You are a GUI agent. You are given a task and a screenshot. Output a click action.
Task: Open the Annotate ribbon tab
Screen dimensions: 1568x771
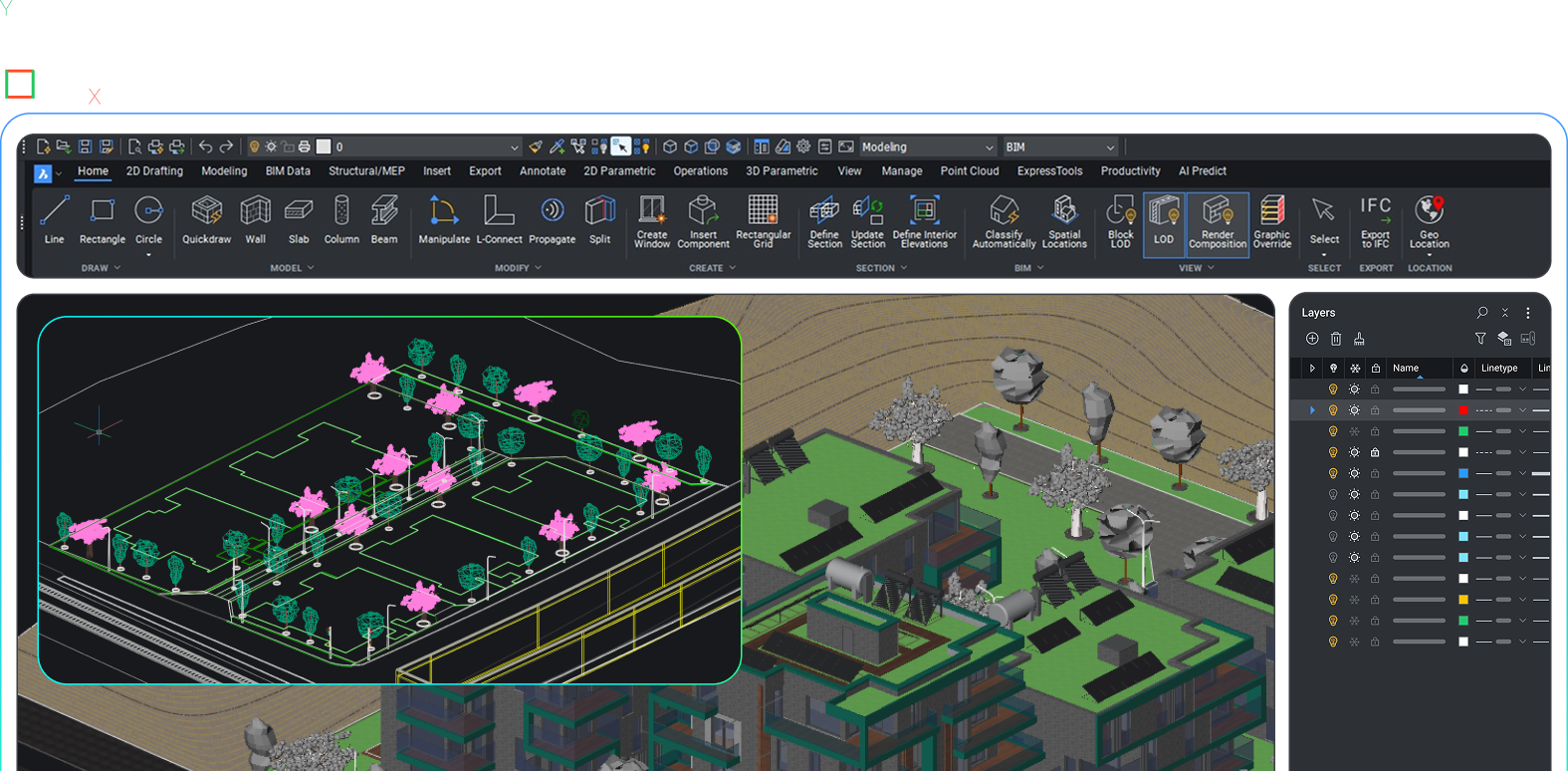(x=543, y=171)
